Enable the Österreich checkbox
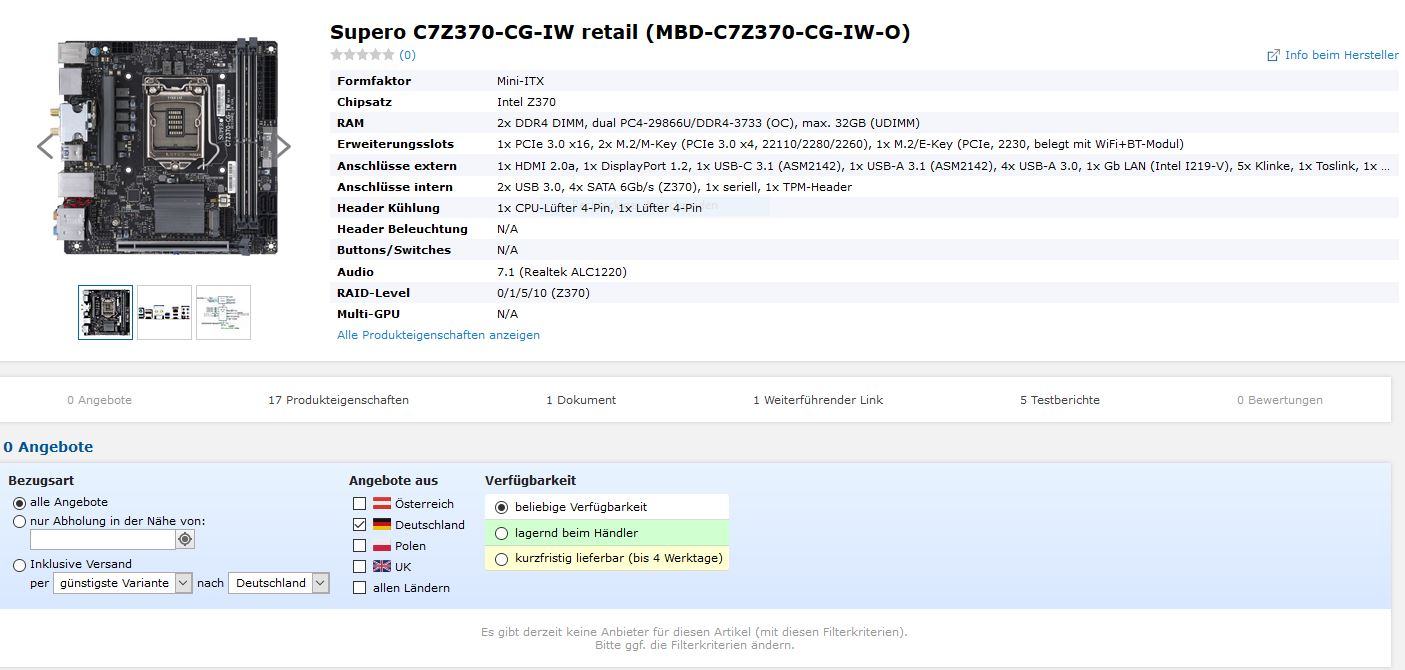1405x670 pixels. (x=359, y=504)
